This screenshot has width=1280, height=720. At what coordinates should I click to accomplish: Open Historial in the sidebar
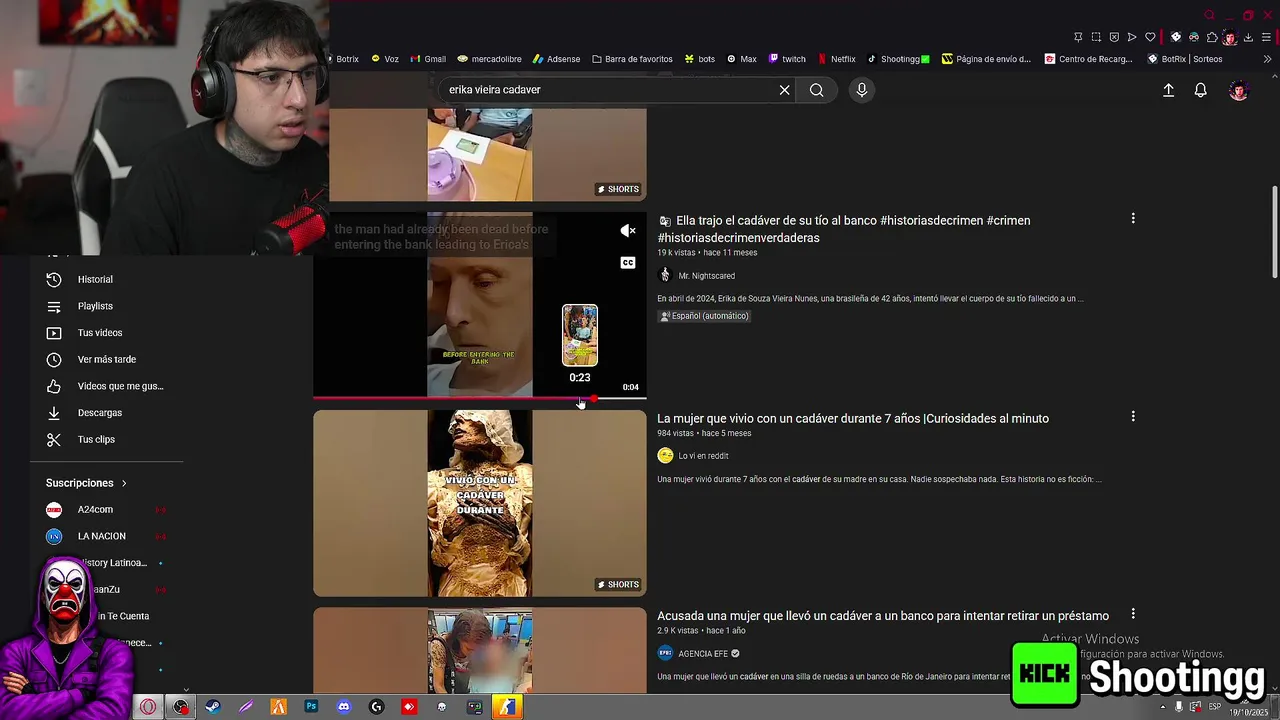(x=95, y=280)
